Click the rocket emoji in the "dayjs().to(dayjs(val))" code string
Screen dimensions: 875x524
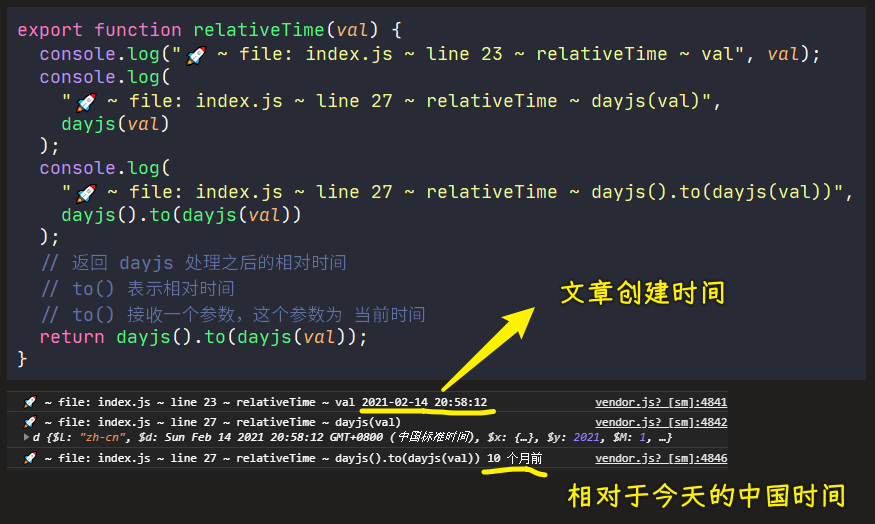tap(86, 193)
